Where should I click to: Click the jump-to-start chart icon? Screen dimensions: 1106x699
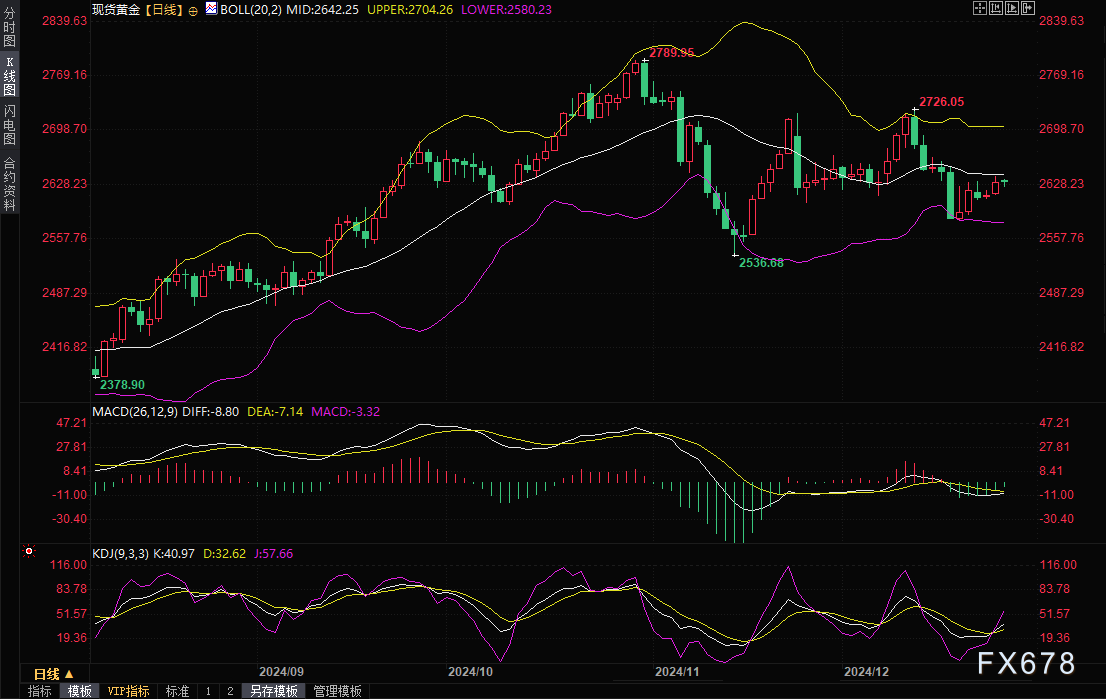[994, 8]
